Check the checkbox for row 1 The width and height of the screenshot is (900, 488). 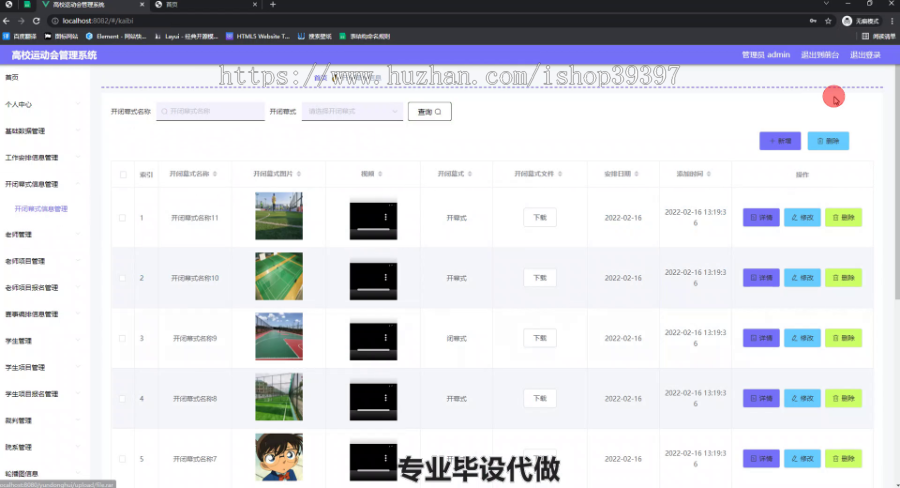[122, 218]
